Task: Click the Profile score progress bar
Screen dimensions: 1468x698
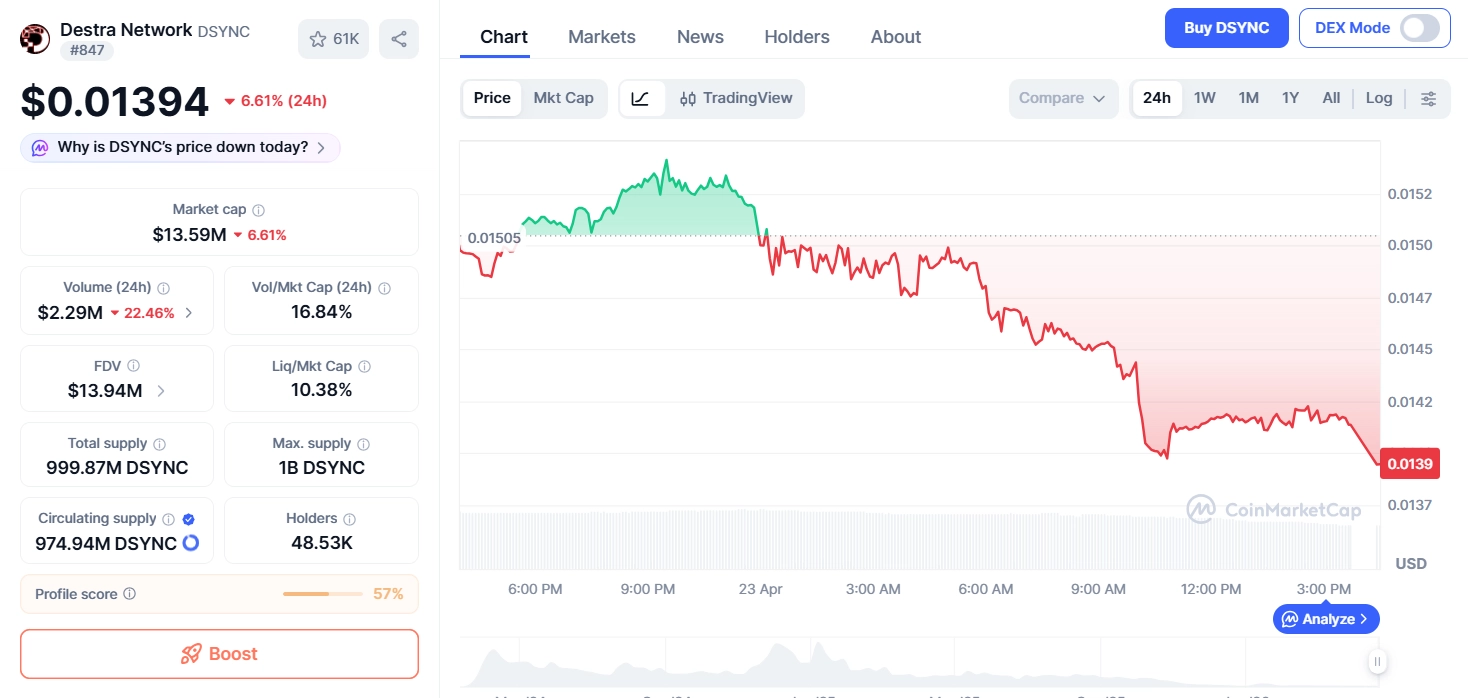Action: coord(322,594)
